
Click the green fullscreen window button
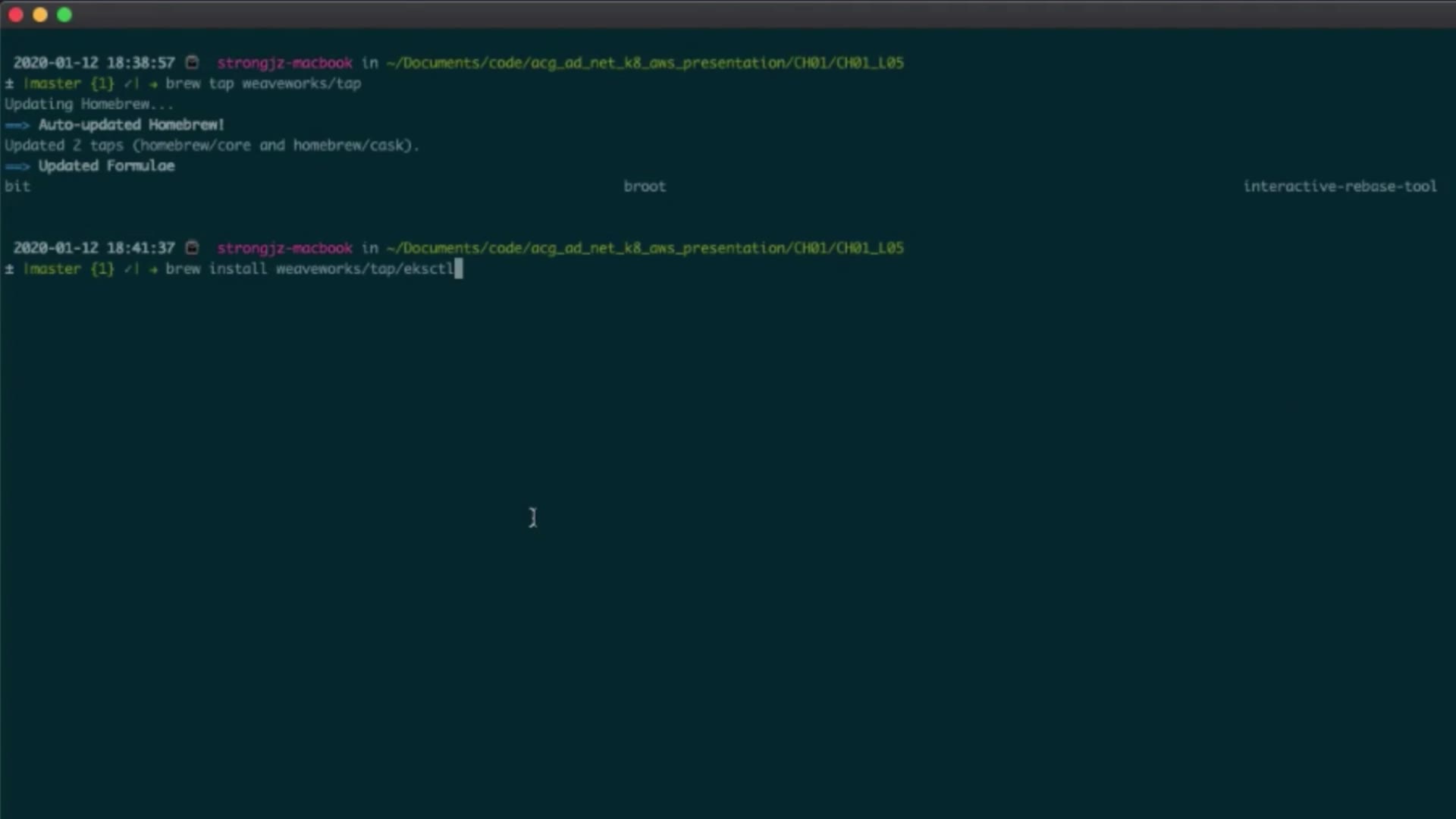pos(64,15)
